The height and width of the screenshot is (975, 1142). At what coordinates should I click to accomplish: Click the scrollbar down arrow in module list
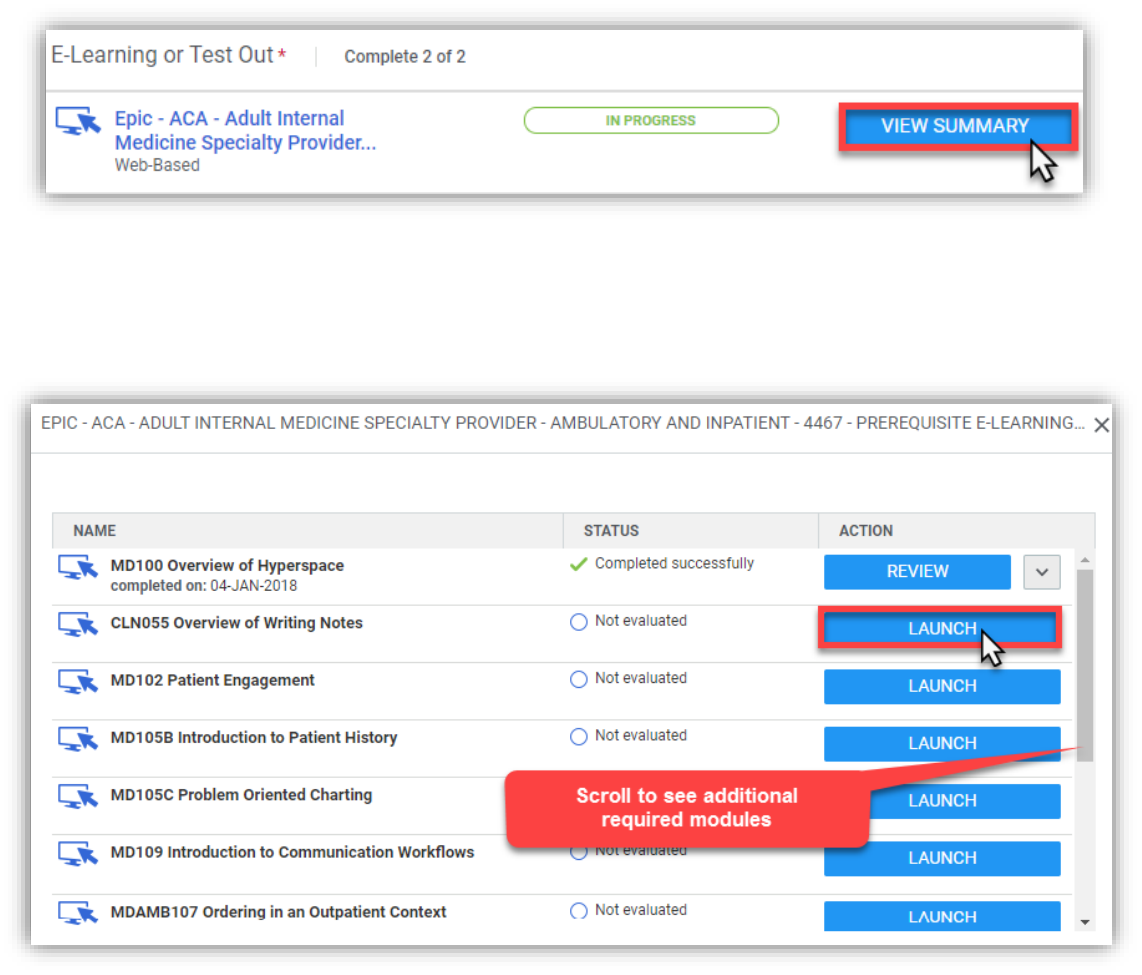[x=1084, y=922]
